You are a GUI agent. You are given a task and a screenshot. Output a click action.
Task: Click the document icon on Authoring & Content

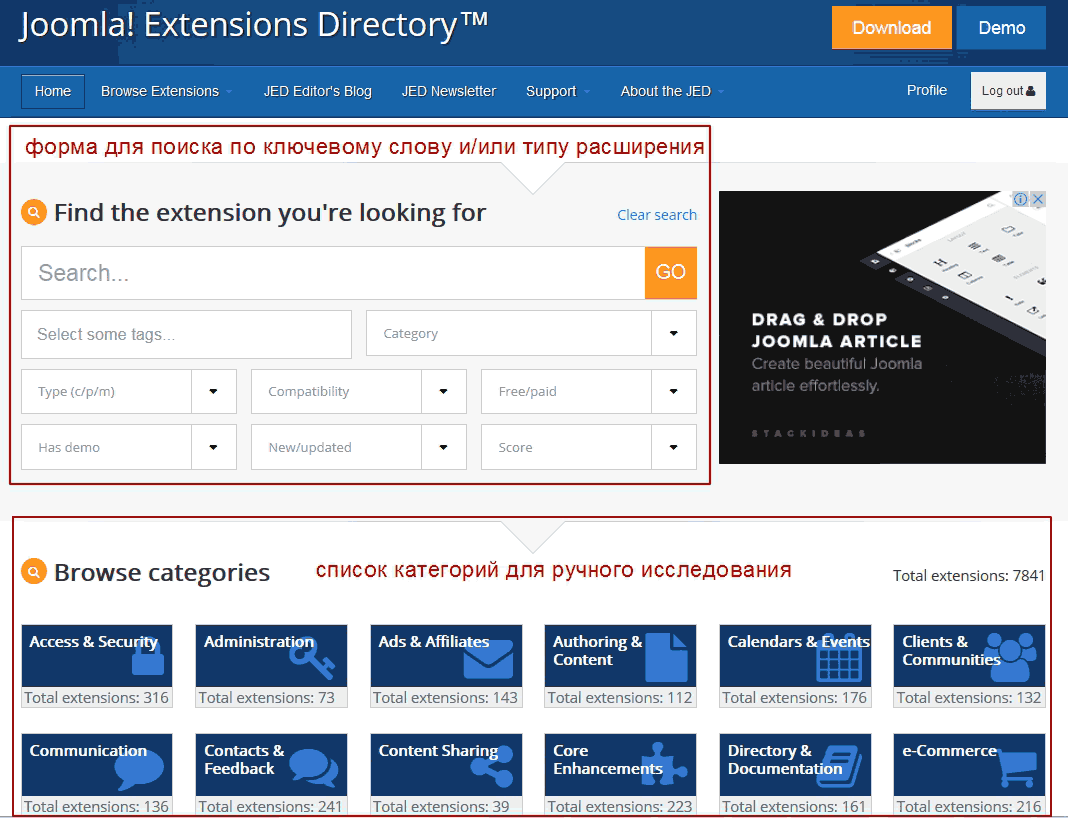click(666, 657)
